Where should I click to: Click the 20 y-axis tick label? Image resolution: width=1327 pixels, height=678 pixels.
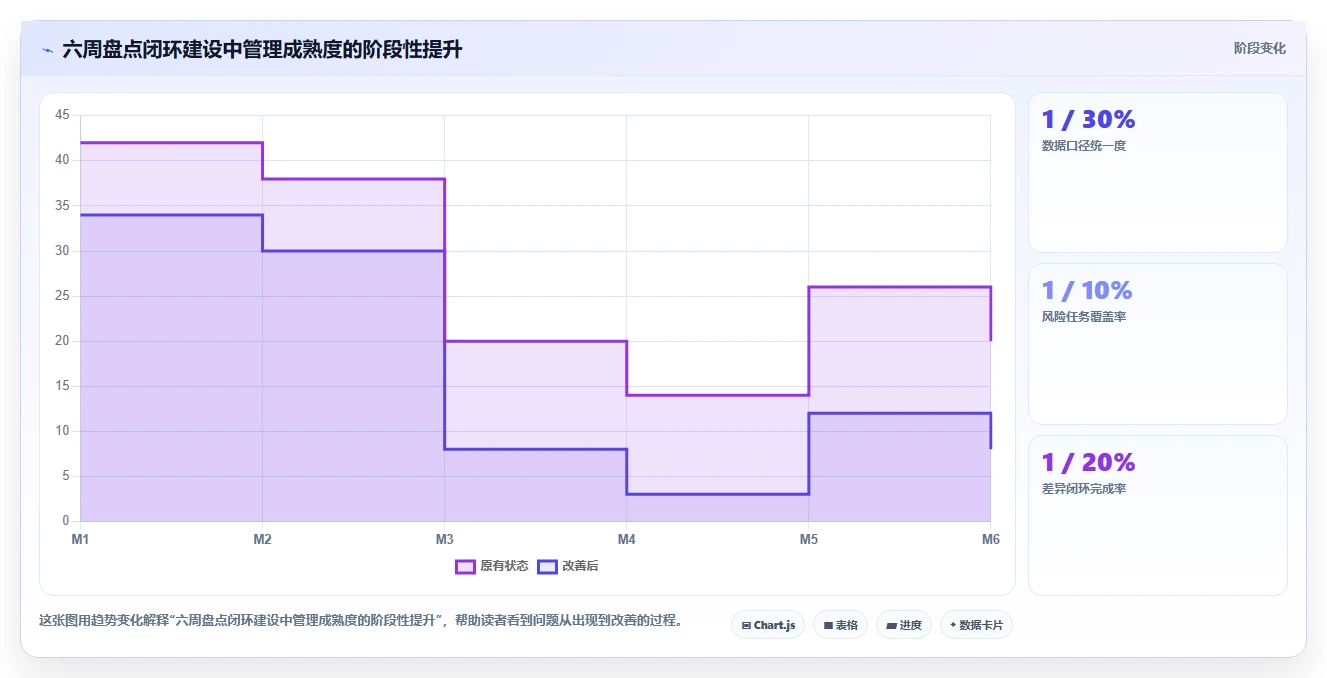62,341
